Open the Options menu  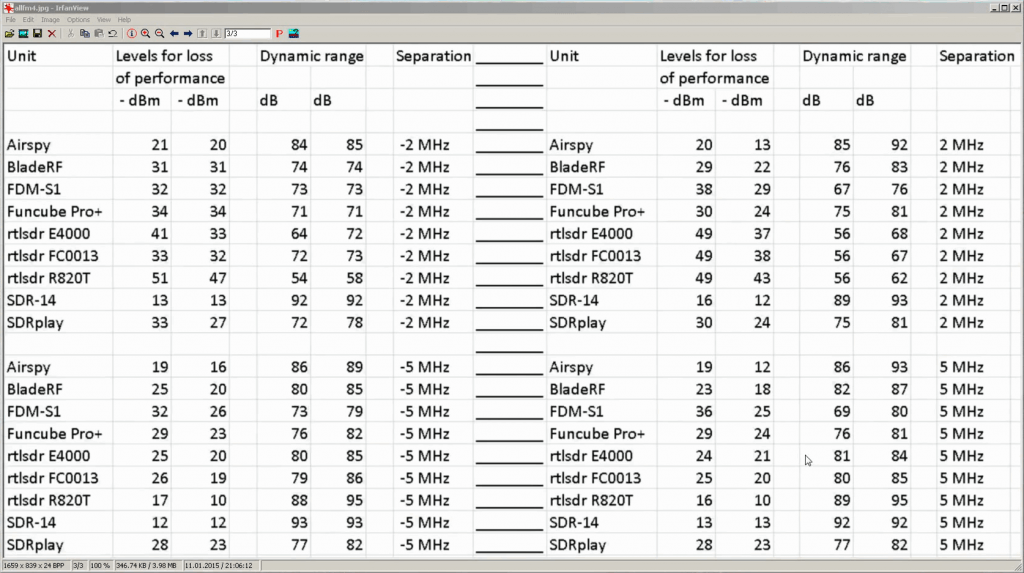[x=78, y=20]
